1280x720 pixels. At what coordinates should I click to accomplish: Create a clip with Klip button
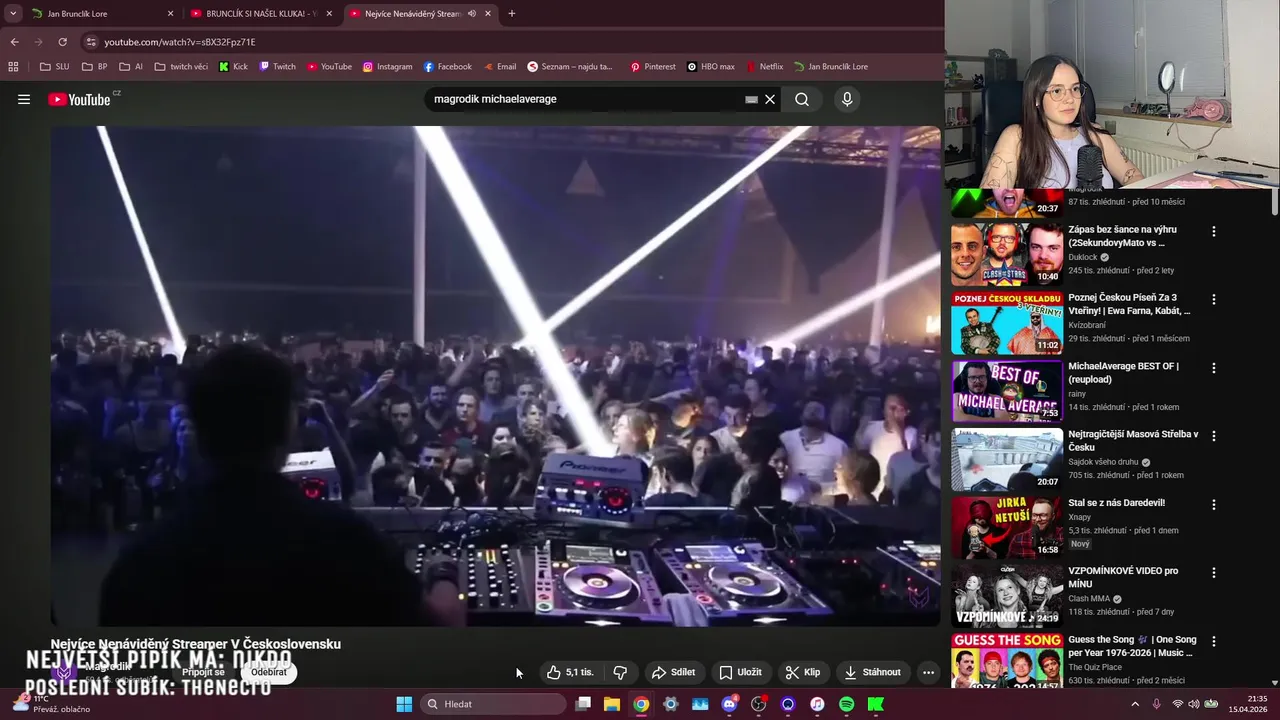pyautogui.click(x=803, y=672)
